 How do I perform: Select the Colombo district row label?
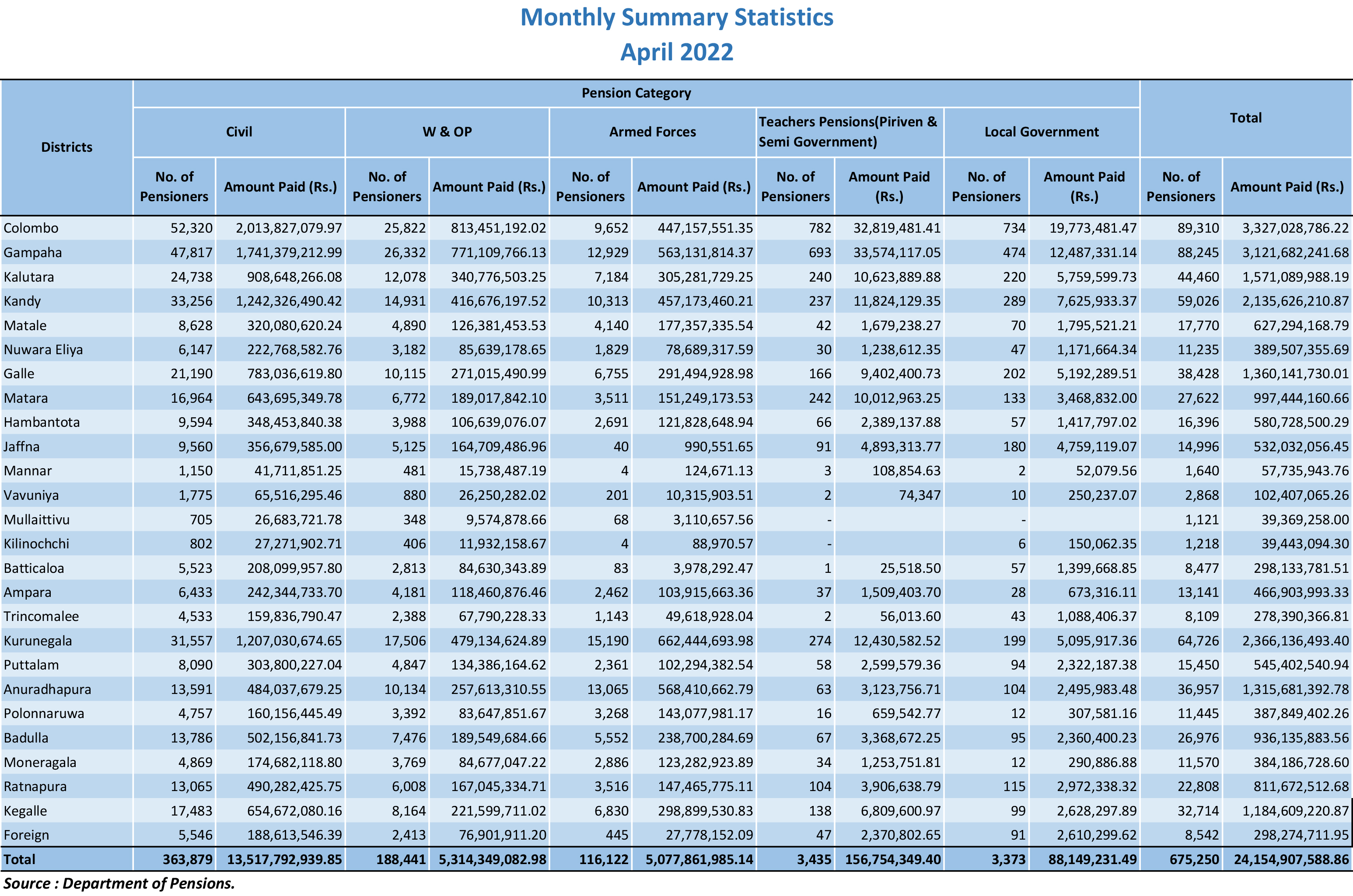click(x=31, y=228)
